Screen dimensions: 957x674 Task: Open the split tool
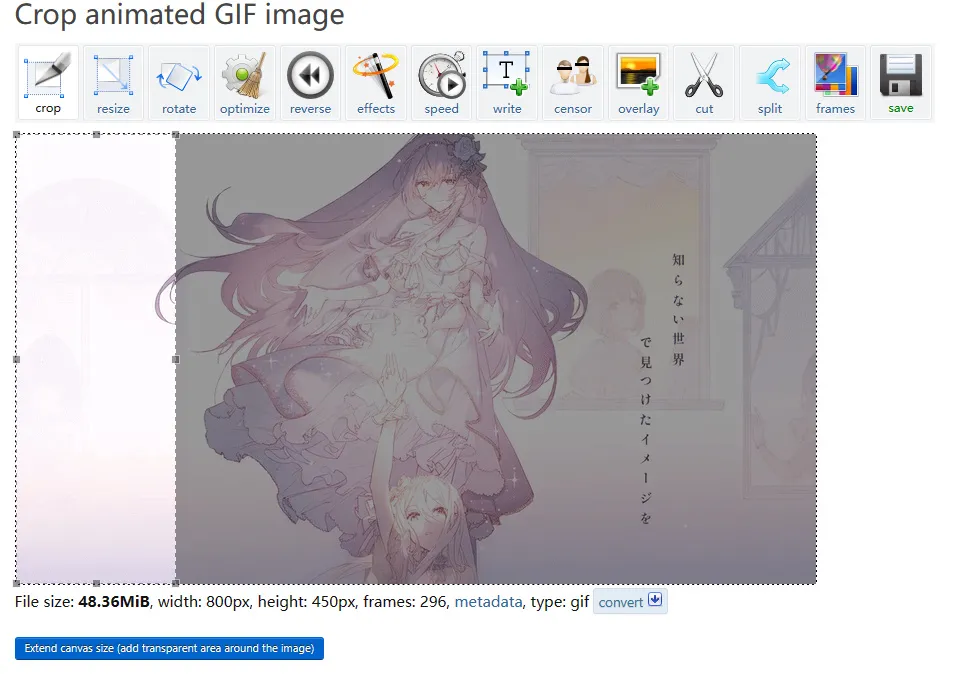(770, 82)
